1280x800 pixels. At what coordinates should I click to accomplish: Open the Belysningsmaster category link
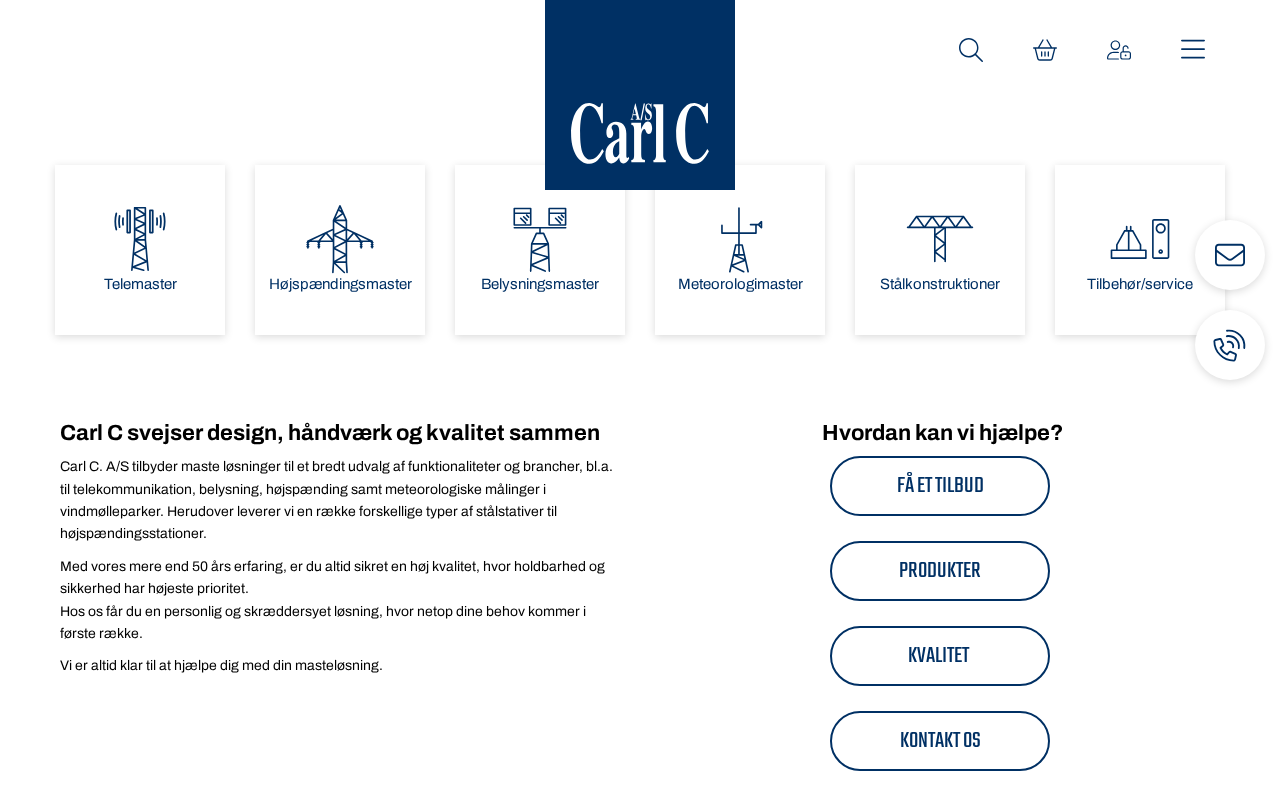540,284
